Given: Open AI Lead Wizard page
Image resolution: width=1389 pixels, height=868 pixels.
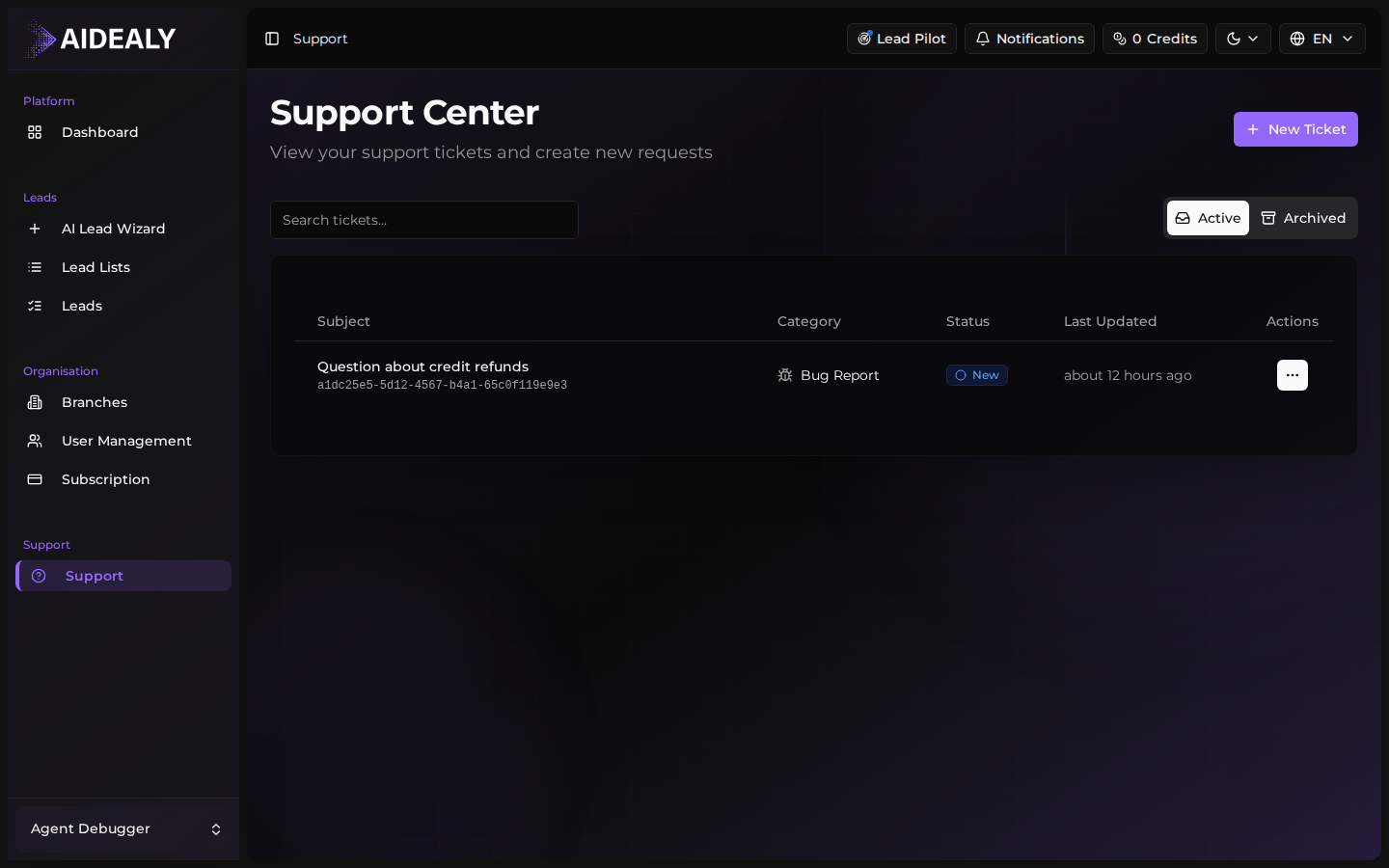Looking at the screenshot, I should pos(123,229).
